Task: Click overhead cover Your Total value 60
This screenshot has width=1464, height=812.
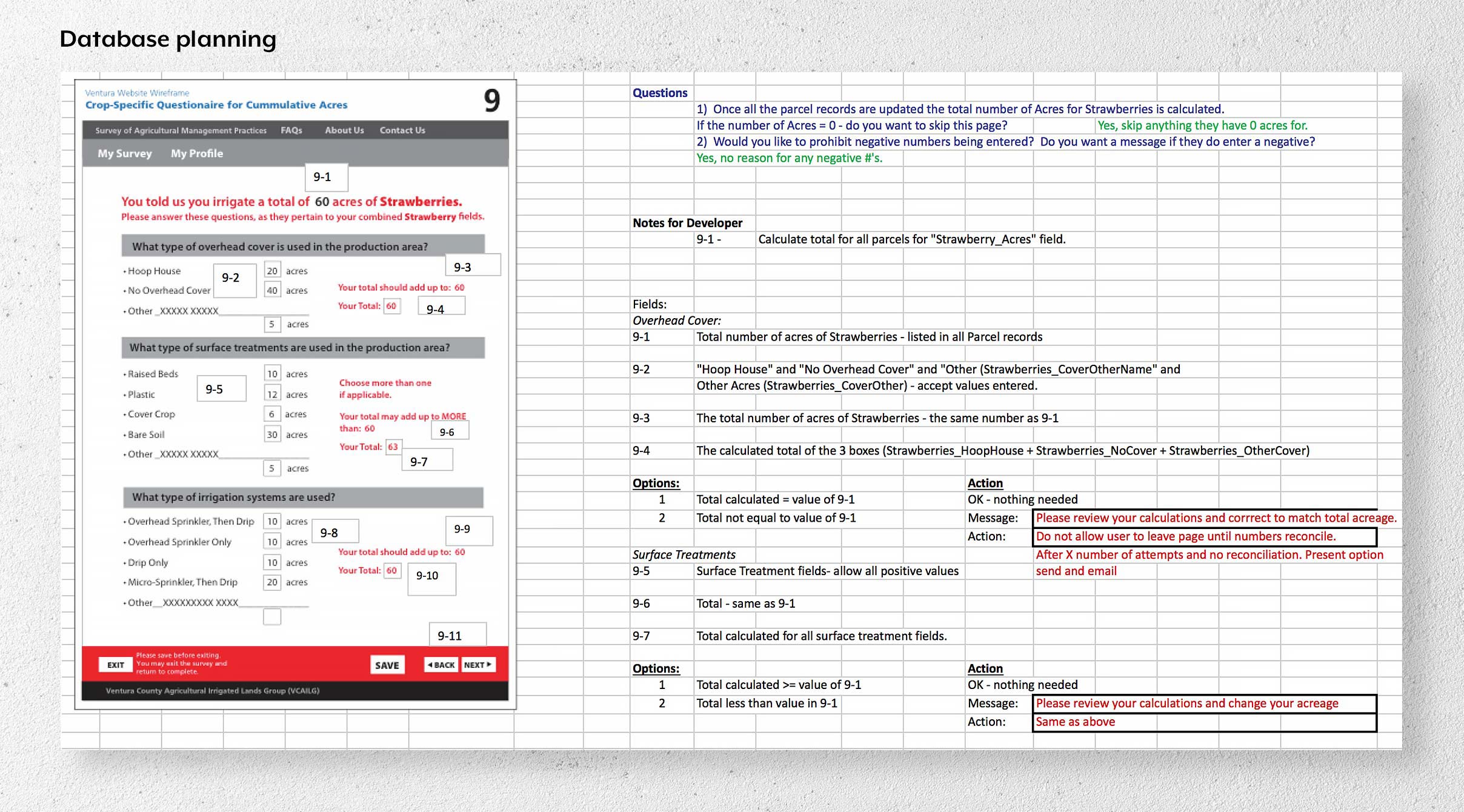Action: click(x=391, y=305)
